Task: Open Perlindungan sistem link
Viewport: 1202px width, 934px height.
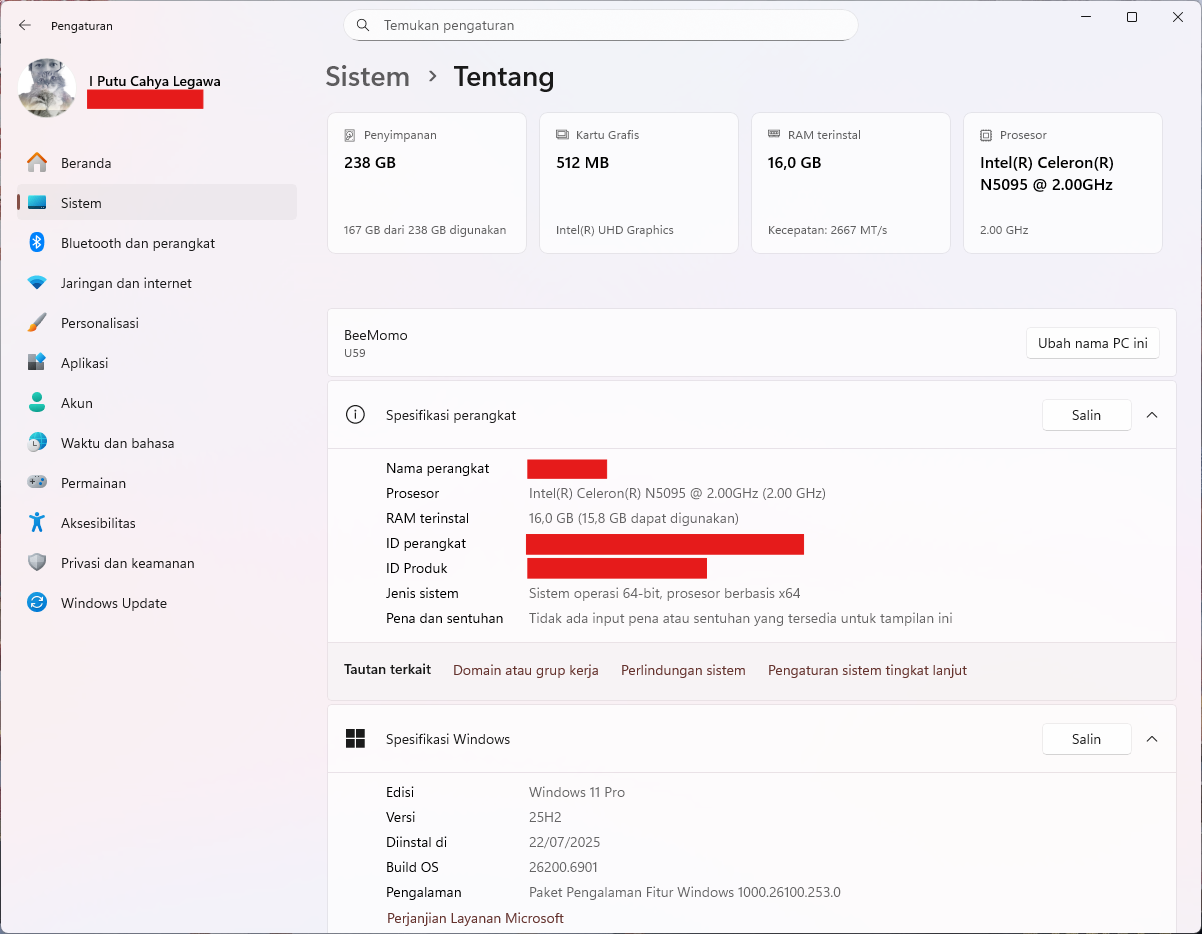Action: point(683,671)
